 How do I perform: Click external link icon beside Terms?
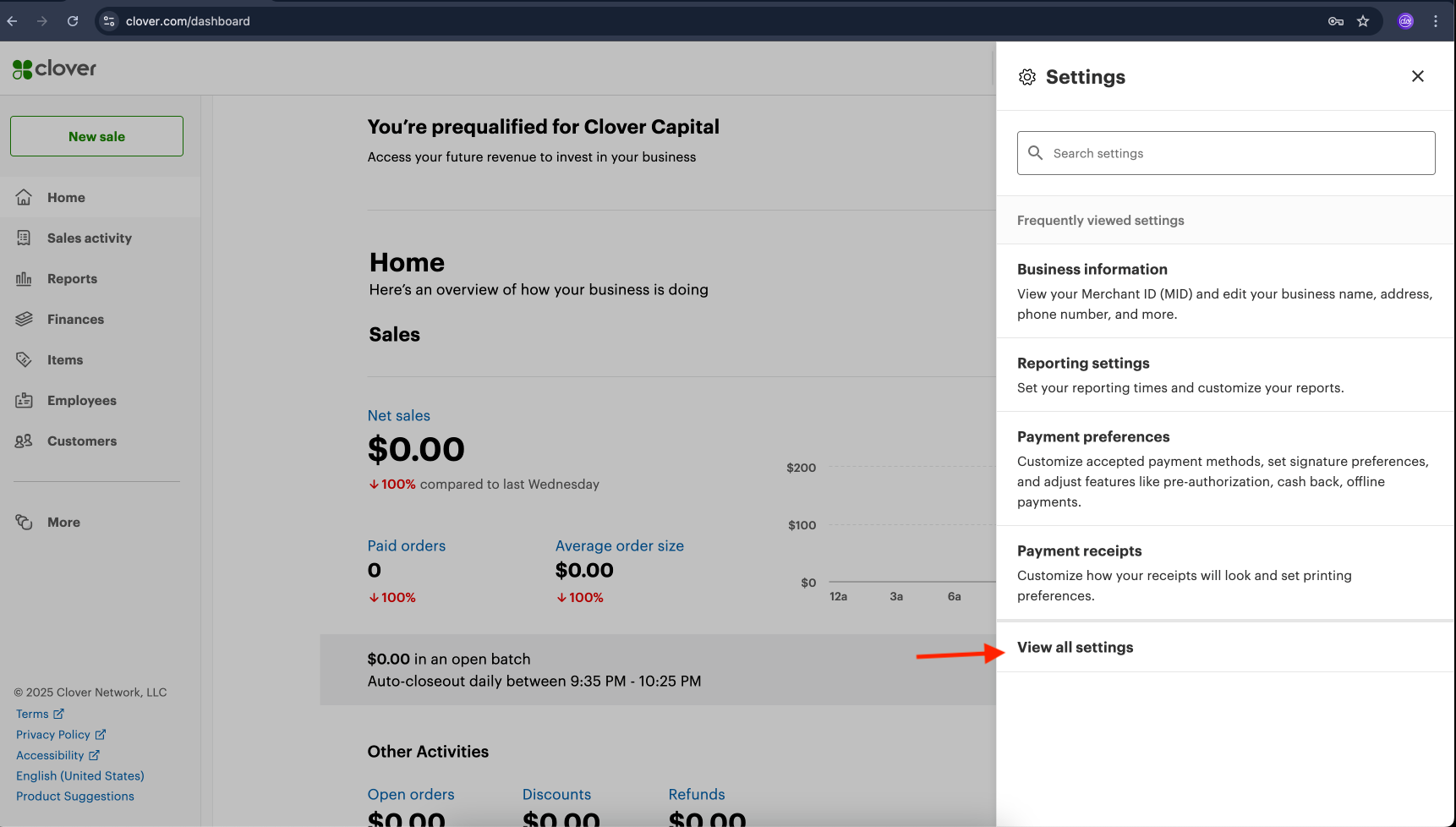point(59,714)
